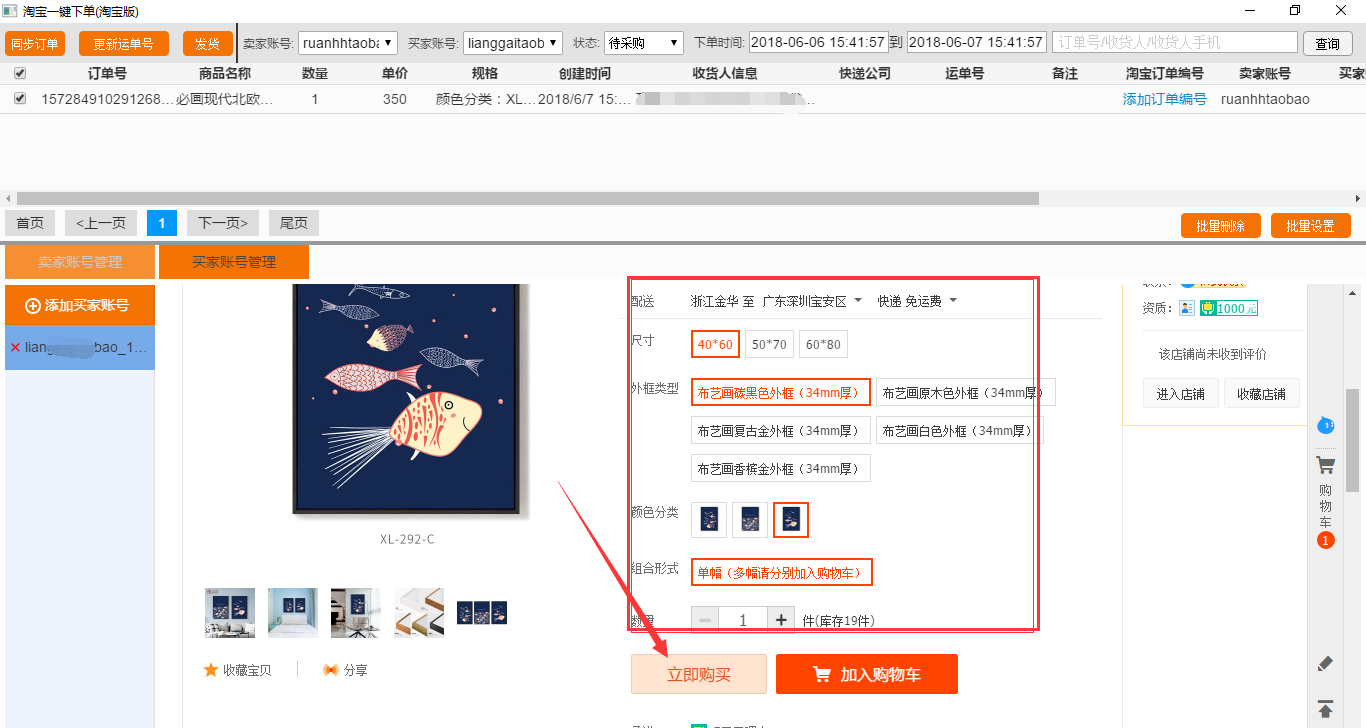Viewport: 1366px width, 728px height.
Task: Click the quantity input field
Action: [x=743, y=620]
